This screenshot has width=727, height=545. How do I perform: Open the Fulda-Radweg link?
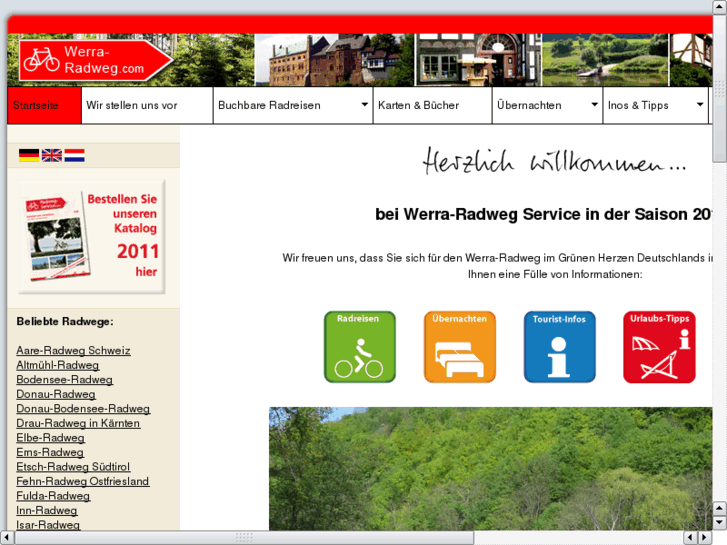(53, 496)
